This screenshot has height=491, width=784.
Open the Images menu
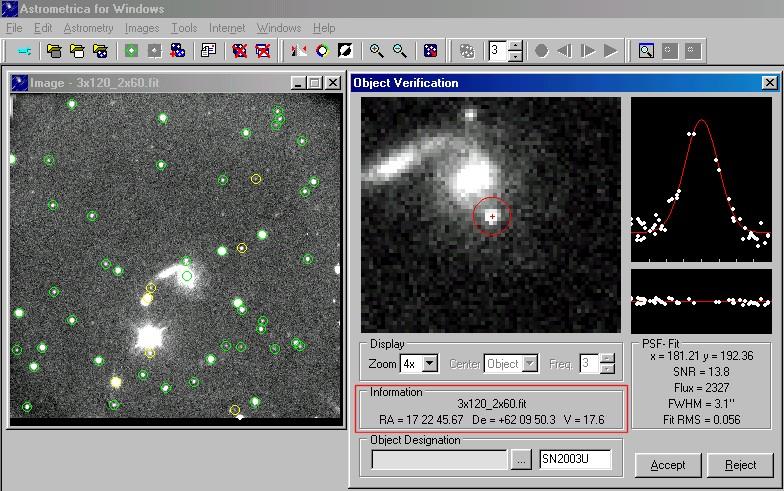pyautogui.click(x=142, y=28)
